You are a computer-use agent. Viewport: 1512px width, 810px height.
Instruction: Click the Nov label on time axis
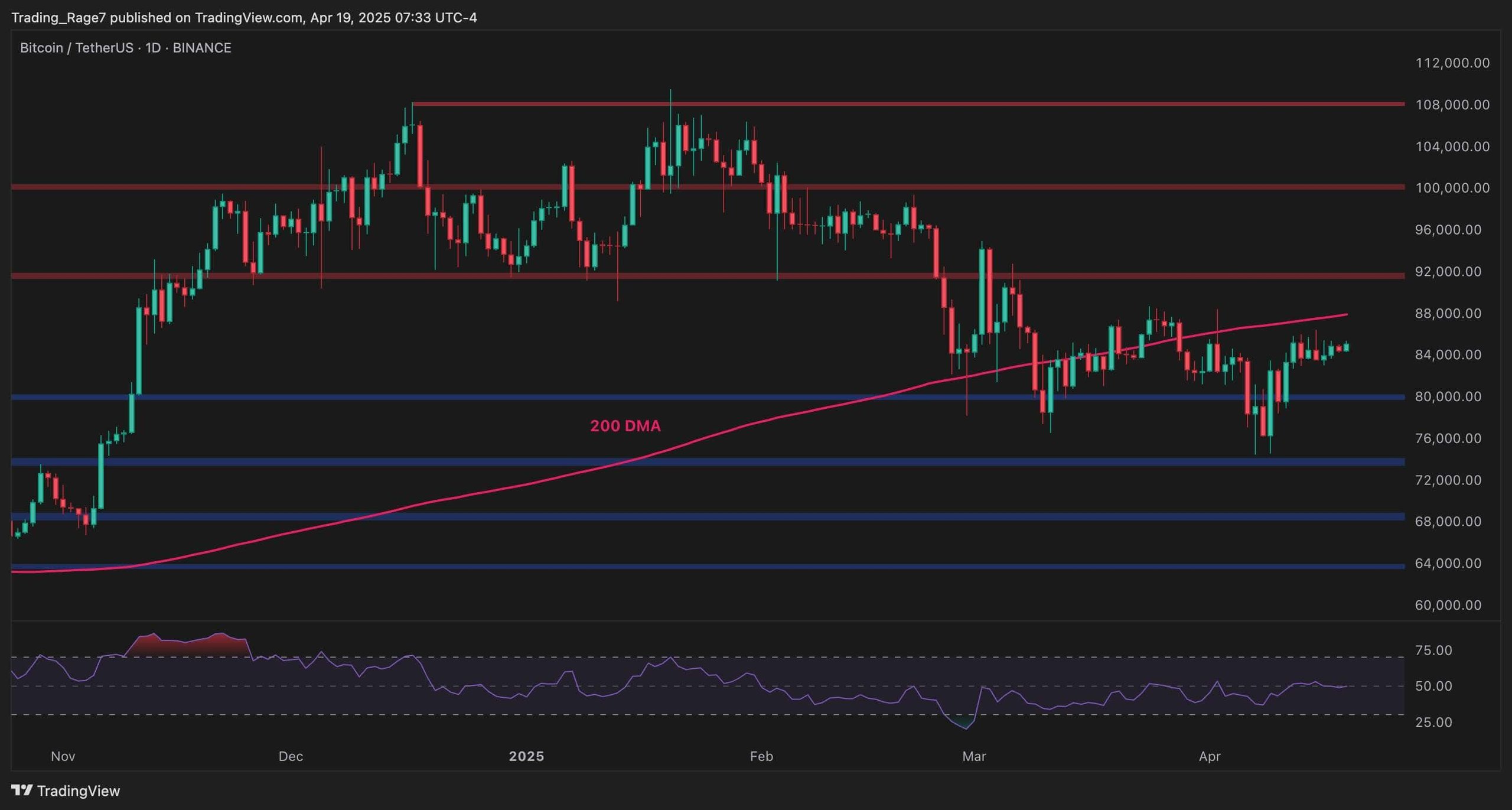63,756
